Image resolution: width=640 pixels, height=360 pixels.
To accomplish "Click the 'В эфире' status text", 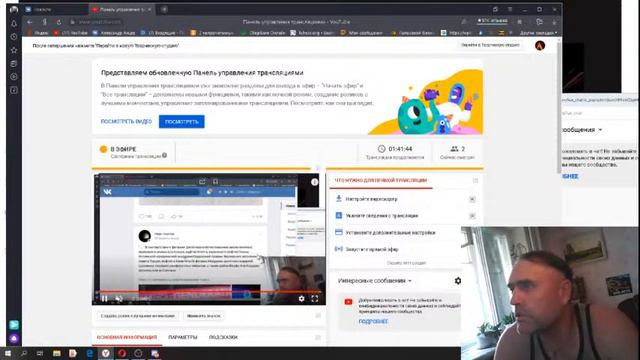I will [123, 149].
